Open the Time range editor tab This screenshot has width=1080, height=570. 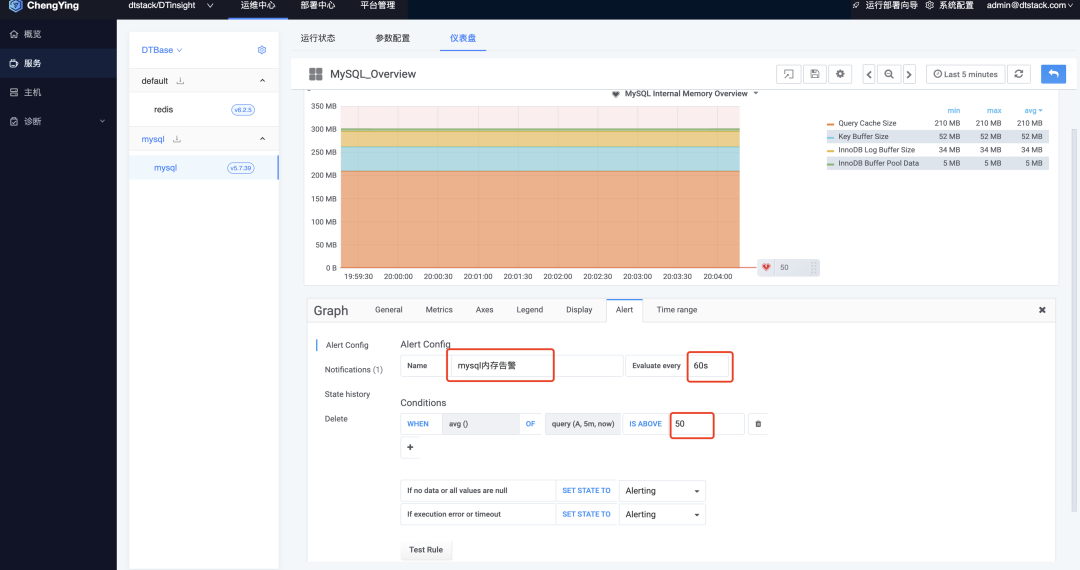coord(676,310)
